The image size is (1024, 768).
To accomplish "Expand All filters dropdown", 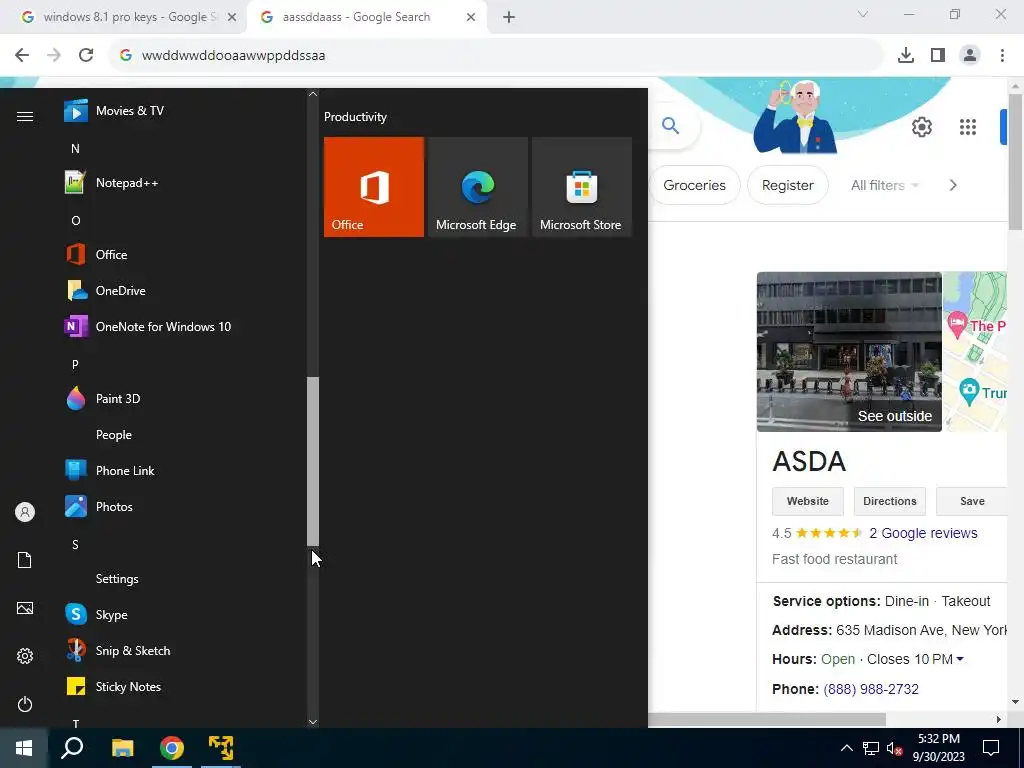I will click(884, 185).
